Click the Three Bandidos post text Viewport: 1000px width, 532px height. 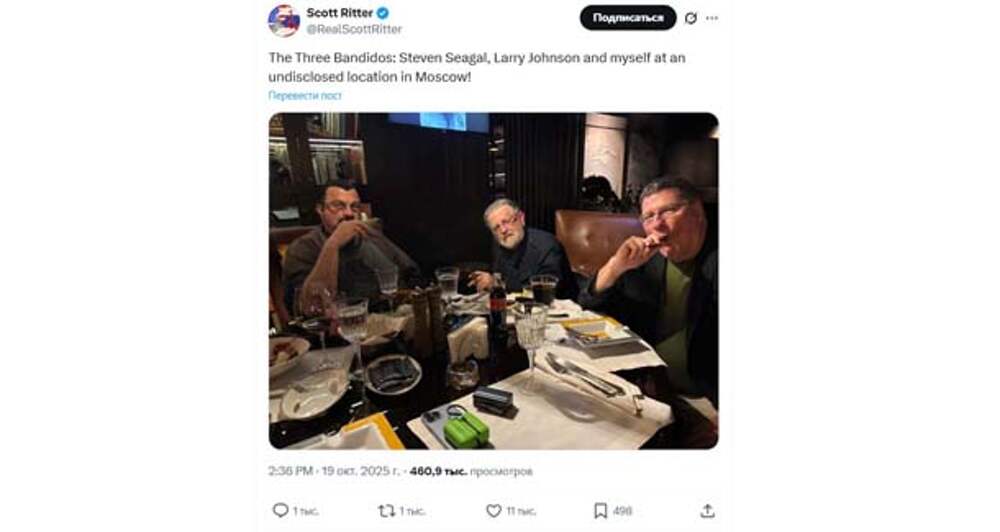click(x=476, y=67)
